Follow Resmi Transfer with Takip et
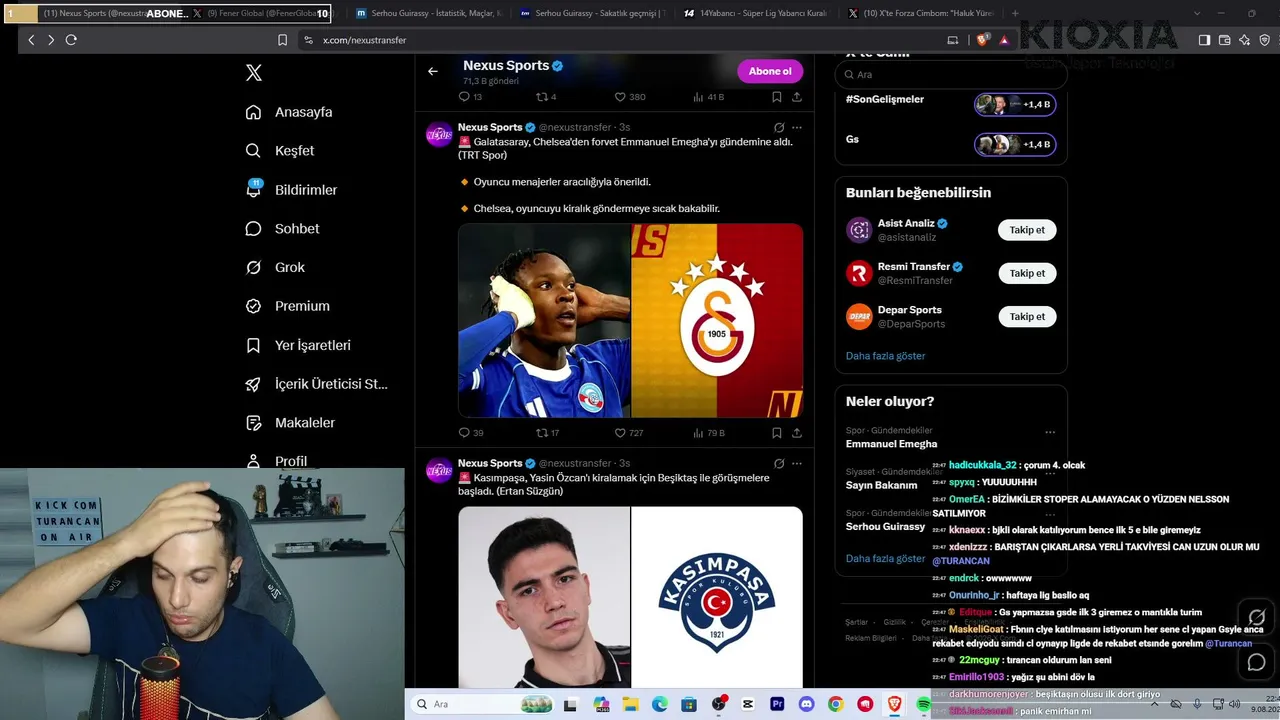Viewport: 1280px width, 720px height. coord(1027,273)
